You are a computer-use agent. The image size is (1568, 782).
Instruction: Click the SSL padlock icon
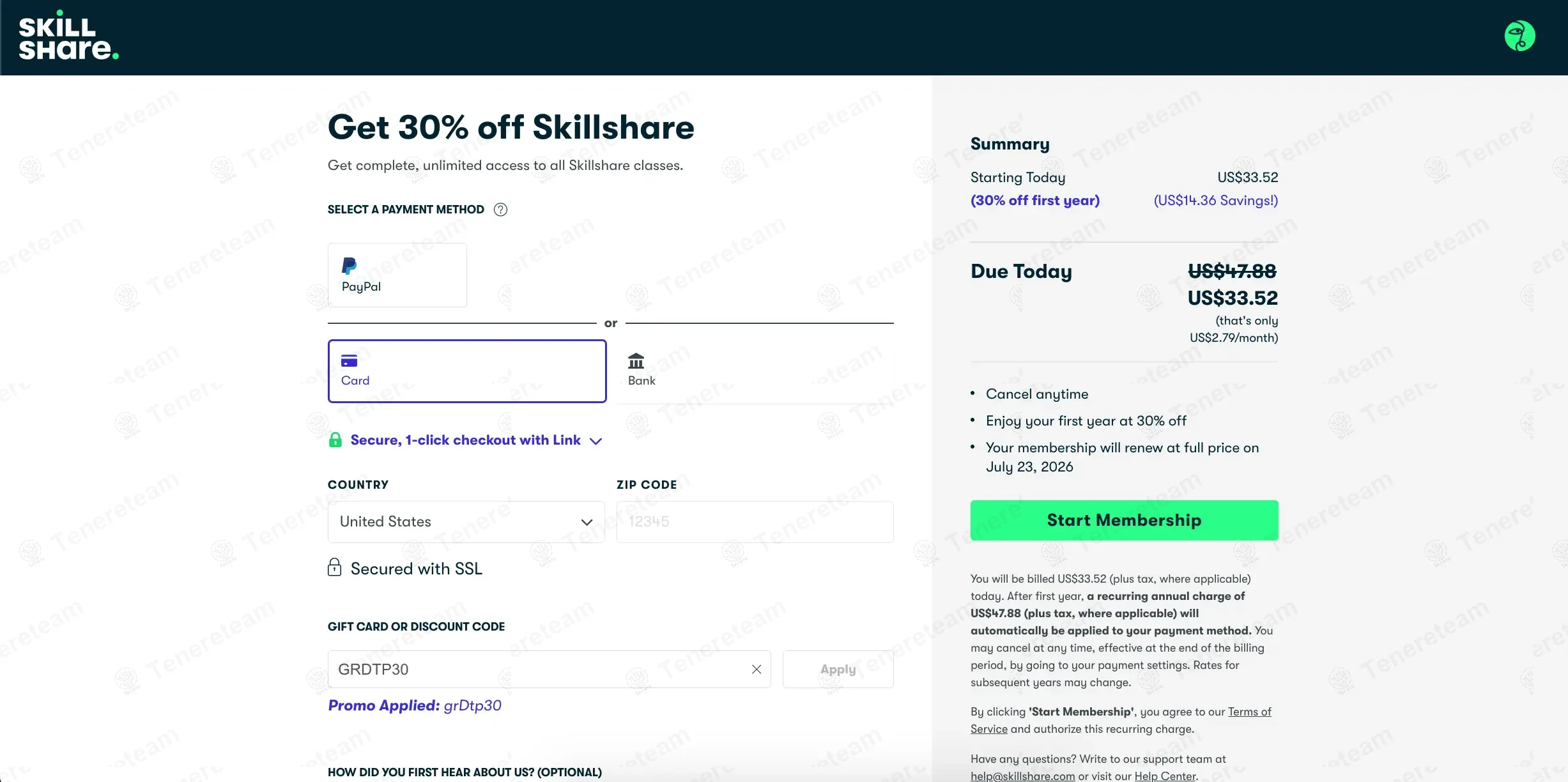334,568
